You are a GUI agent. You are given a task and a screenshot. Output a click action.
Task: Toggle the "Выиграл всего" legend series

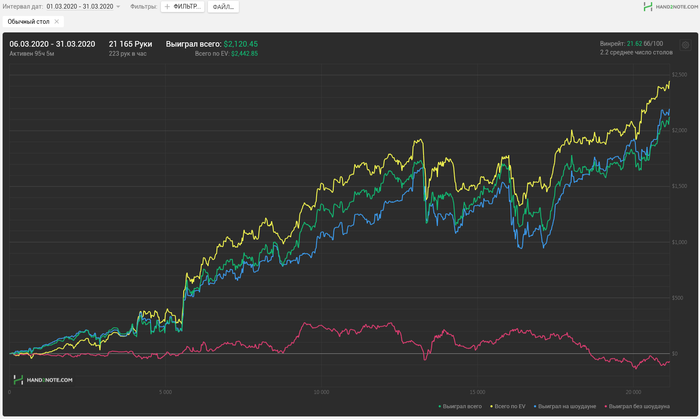tap(460, 406)
